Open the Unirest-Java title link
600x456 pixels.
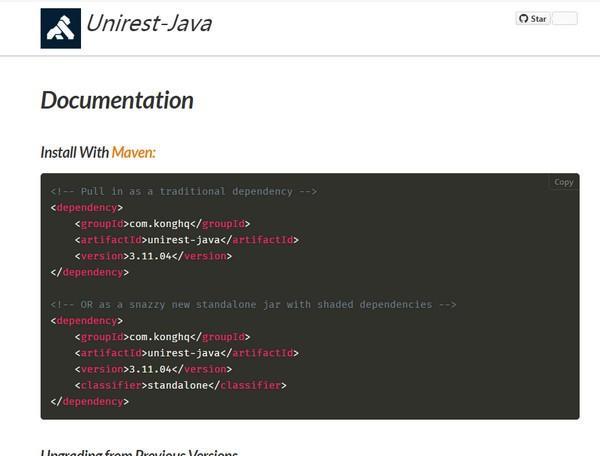pos(149,23)
